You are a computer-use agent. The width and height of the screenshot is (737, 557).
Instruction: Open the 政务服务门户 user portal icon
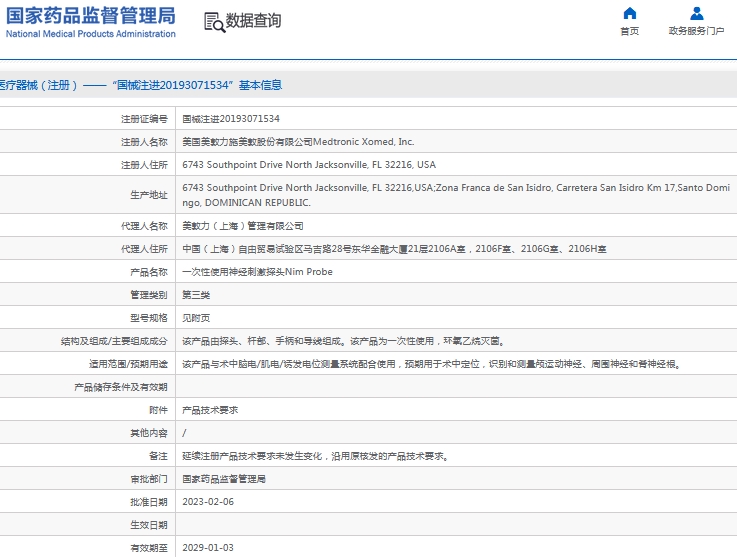697,13
